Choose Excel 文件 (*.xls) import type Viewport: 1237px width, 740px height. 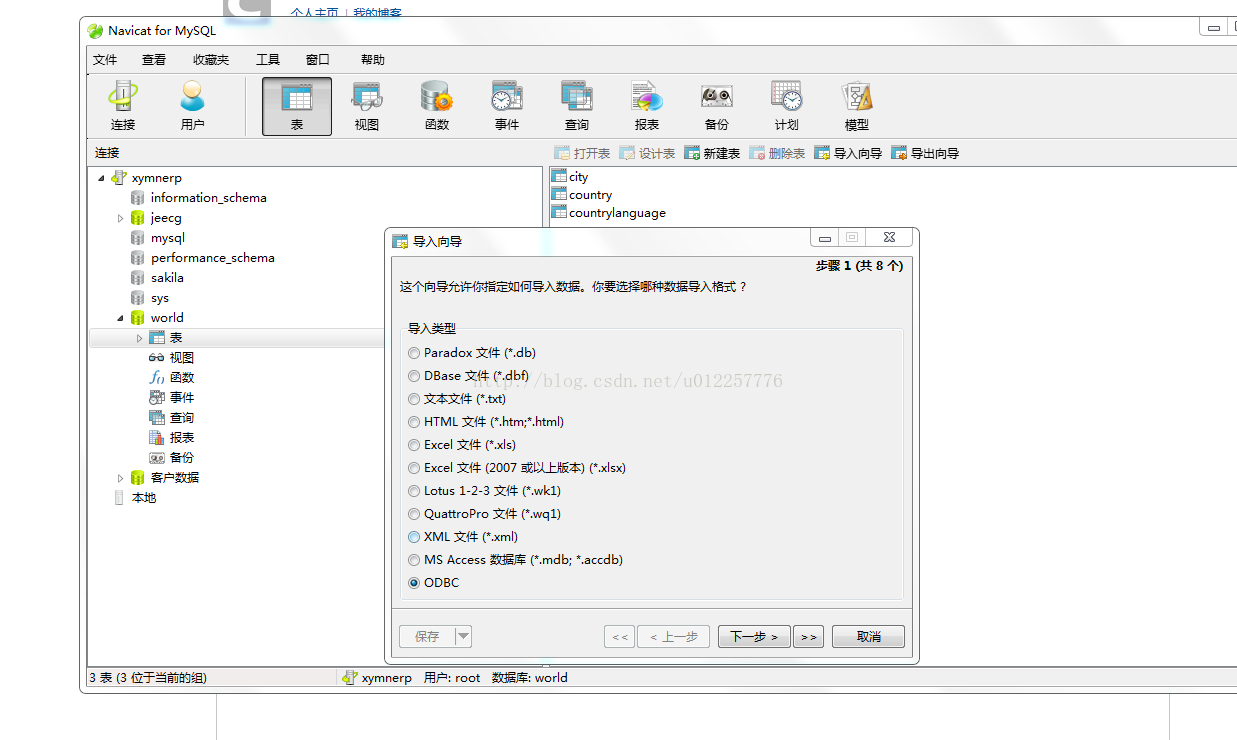[414, 445]
